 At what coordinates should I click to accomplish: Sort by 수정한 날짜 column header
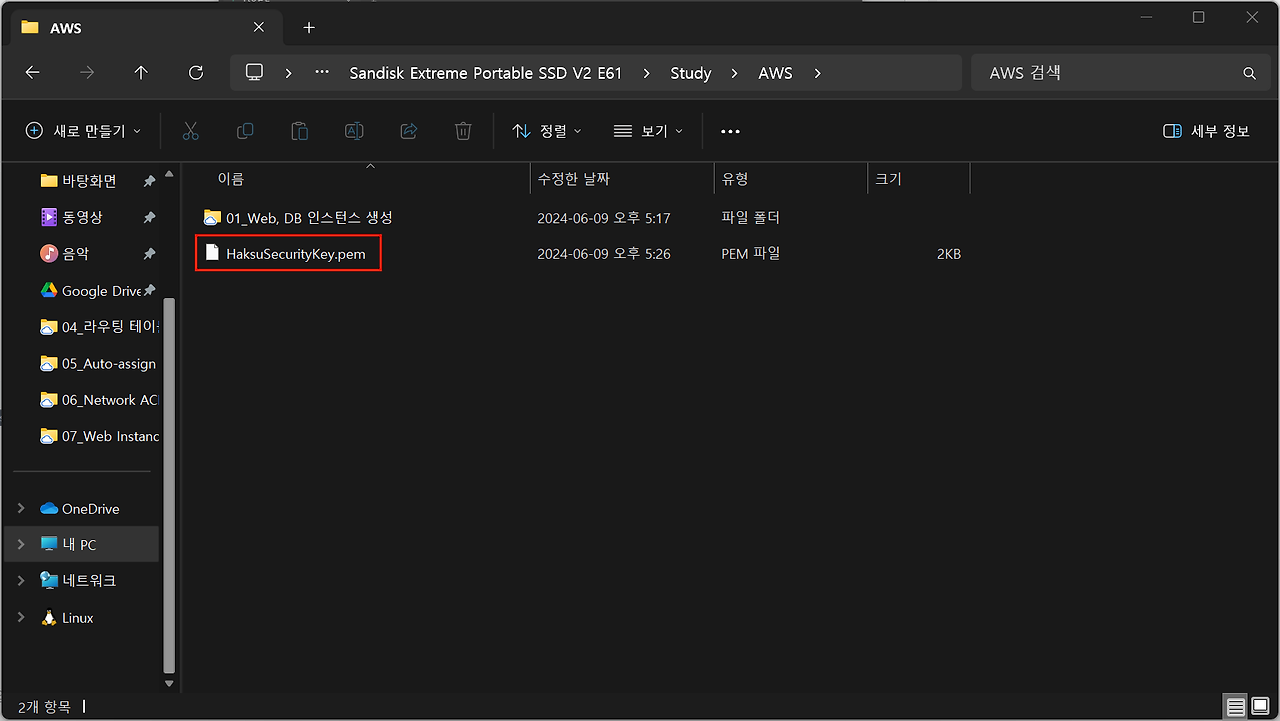click(574, 179)
